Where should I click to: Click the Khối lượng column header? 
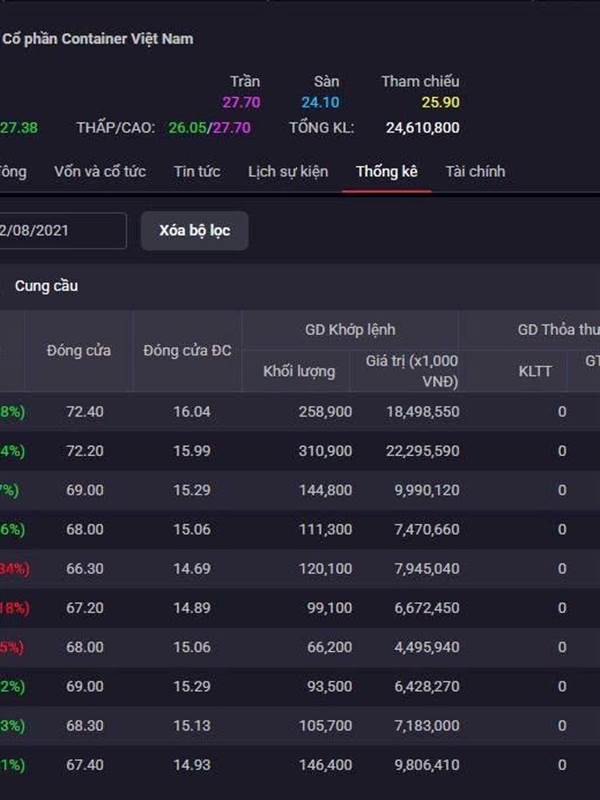[299, 371]
